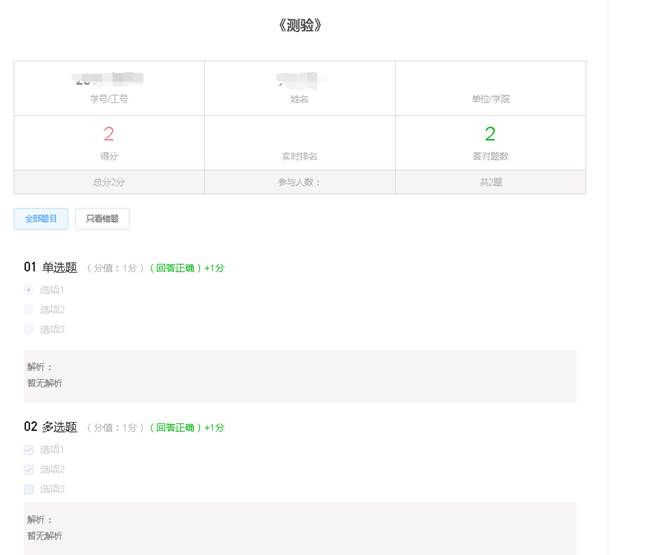Click the red 得分 score number
This screenshot has width=651, height=555.
[109, 134]
